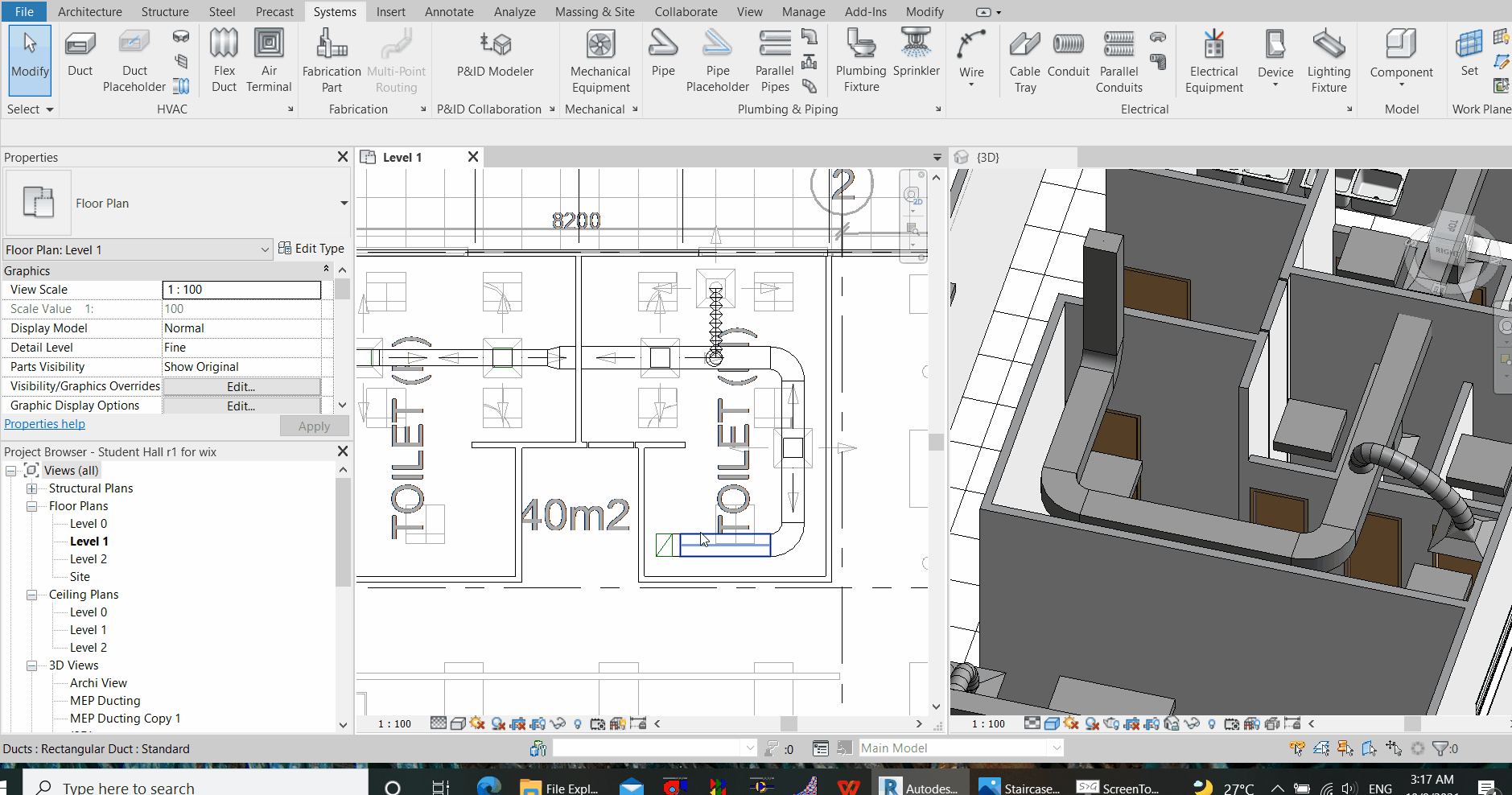This screenshot has width=1512, height=795.
Task: Open Temporary Hide/Isolate in Level 1 view bar
Action: pos(558,723)
